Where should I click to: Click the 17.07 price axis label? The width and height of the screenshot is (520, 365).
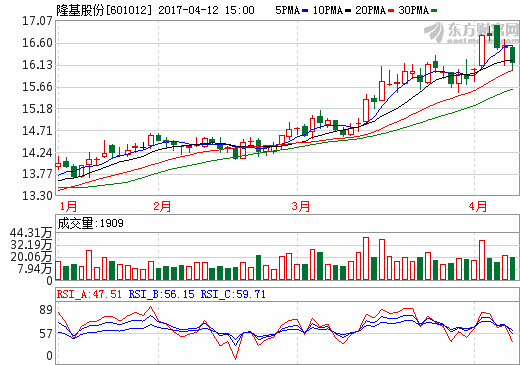click(37, 21)
